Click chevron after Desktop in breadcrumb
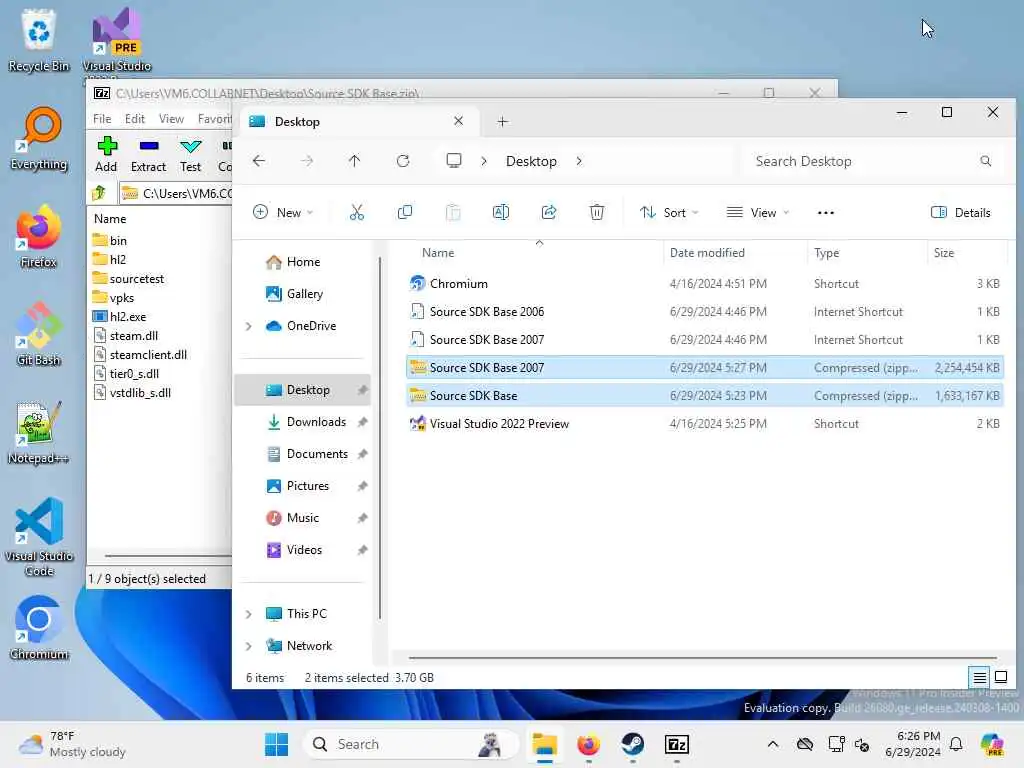Image resolution: width=1024 pixels, height=768 pixels. click(579, 161)
